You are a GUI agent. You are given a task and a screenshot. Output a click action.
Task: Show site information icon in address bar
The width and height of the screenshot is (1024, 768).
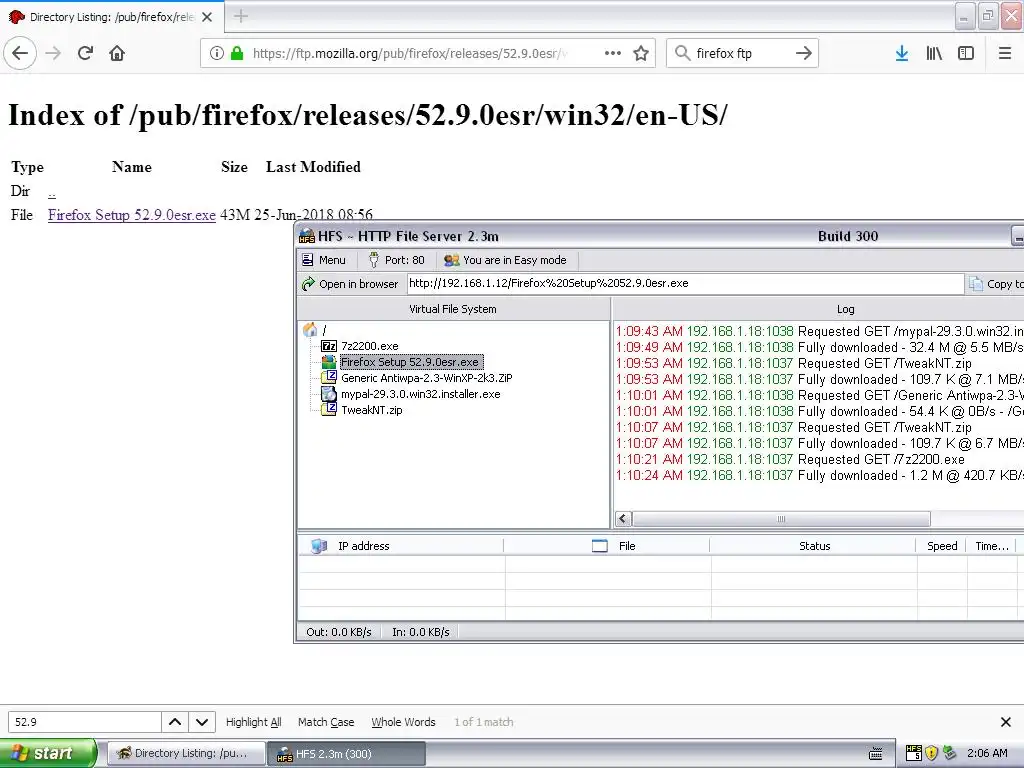tap(217, 53)
